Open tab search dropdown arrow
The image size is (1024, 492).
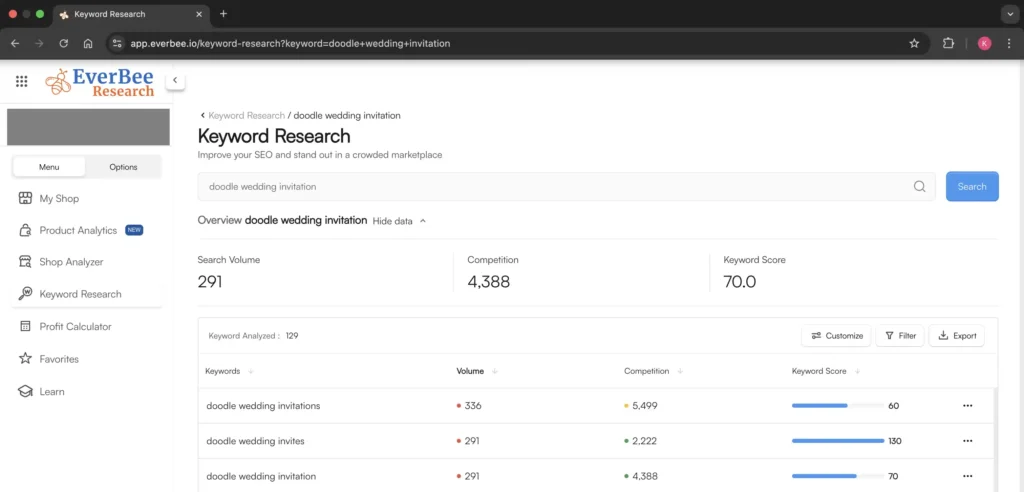click(x=1010, y=14)
